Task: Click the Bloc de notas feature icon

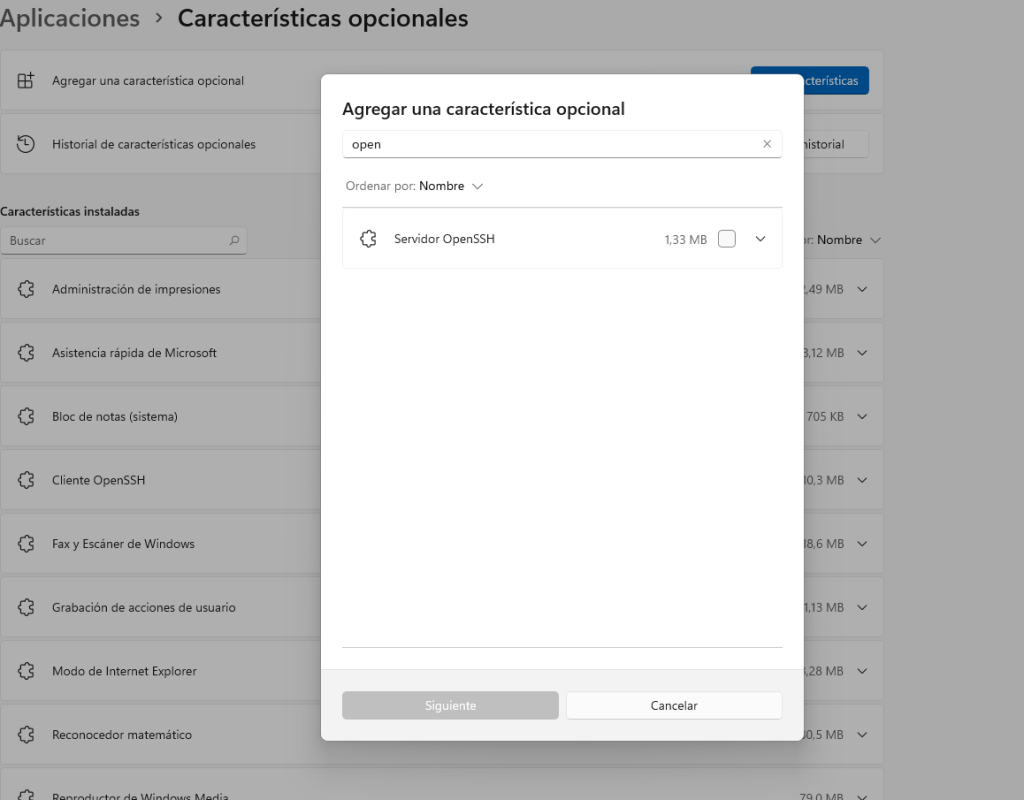Action: tap(26, 416)
